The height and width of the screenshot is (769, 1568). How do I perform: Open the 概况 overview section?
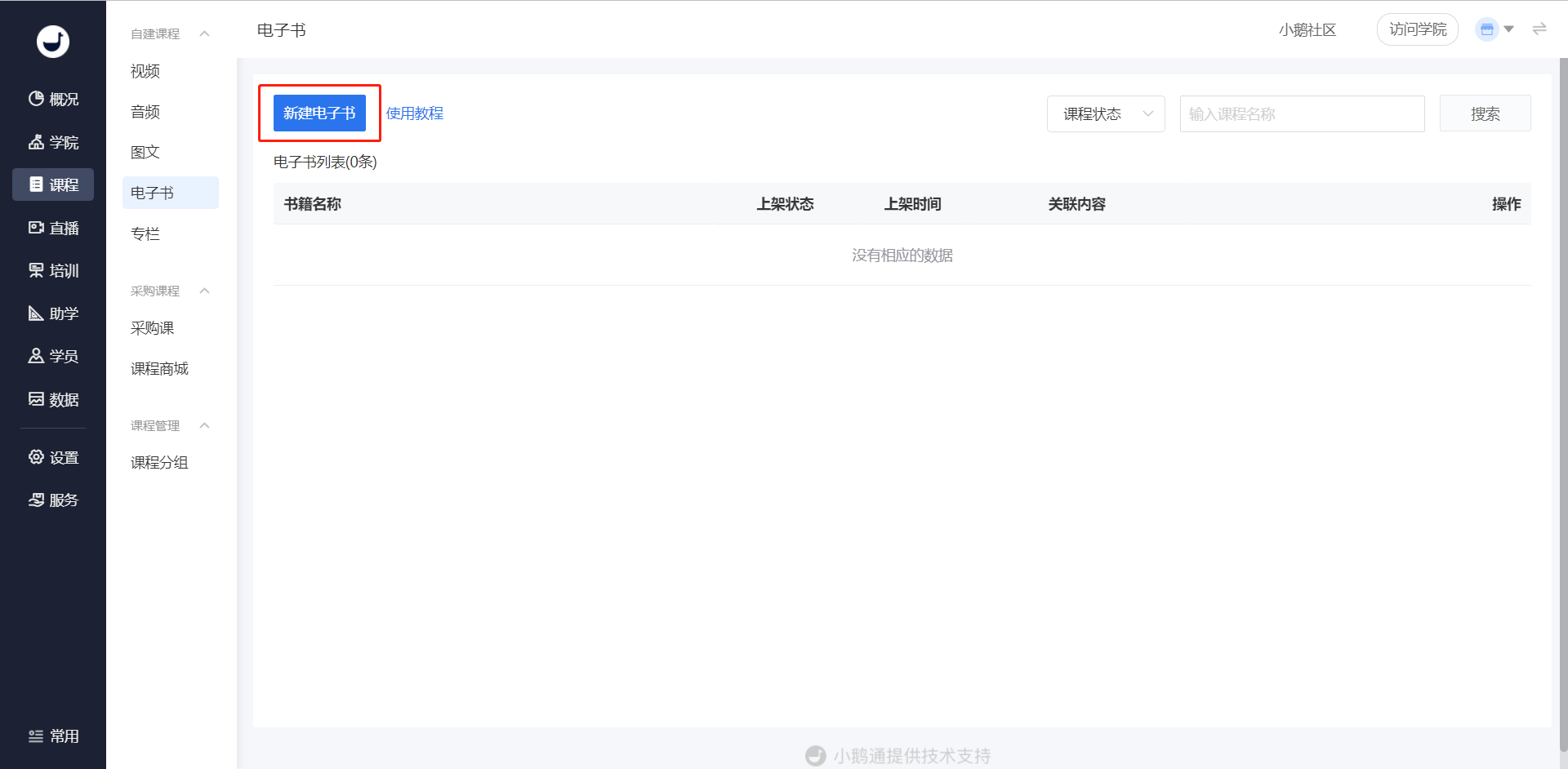pos(53,100)
